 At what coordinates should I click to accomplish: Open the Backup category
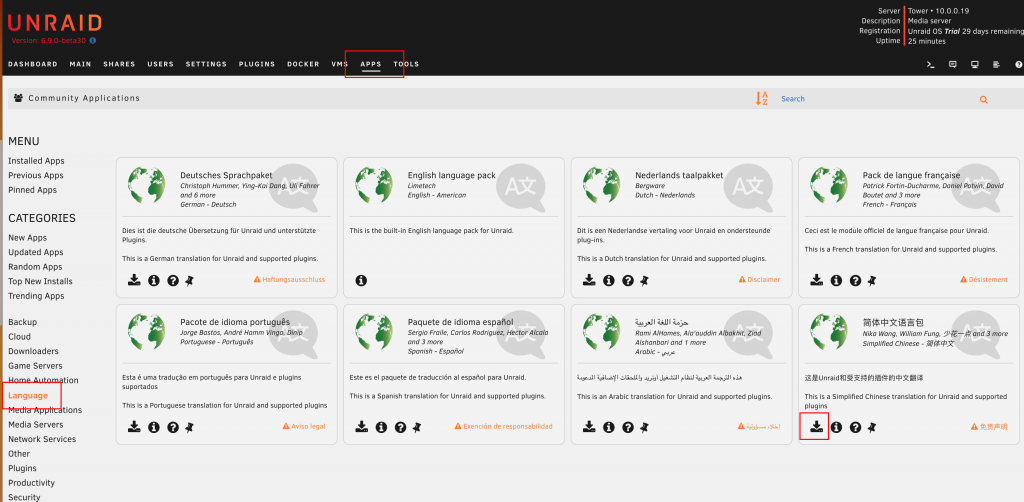tap(23, 322)
